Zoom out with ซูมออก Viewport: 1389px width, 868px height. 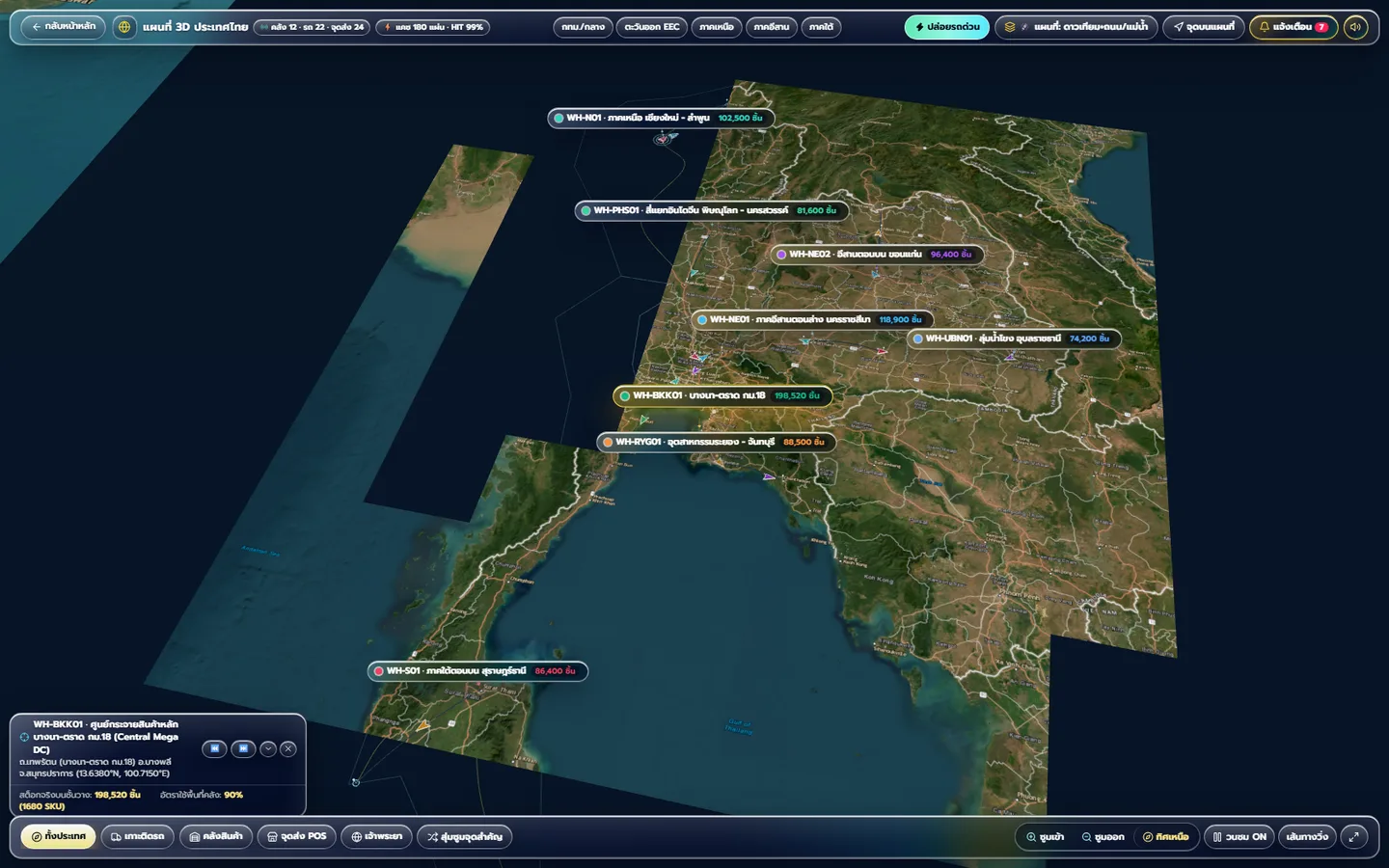[1103, 837]
